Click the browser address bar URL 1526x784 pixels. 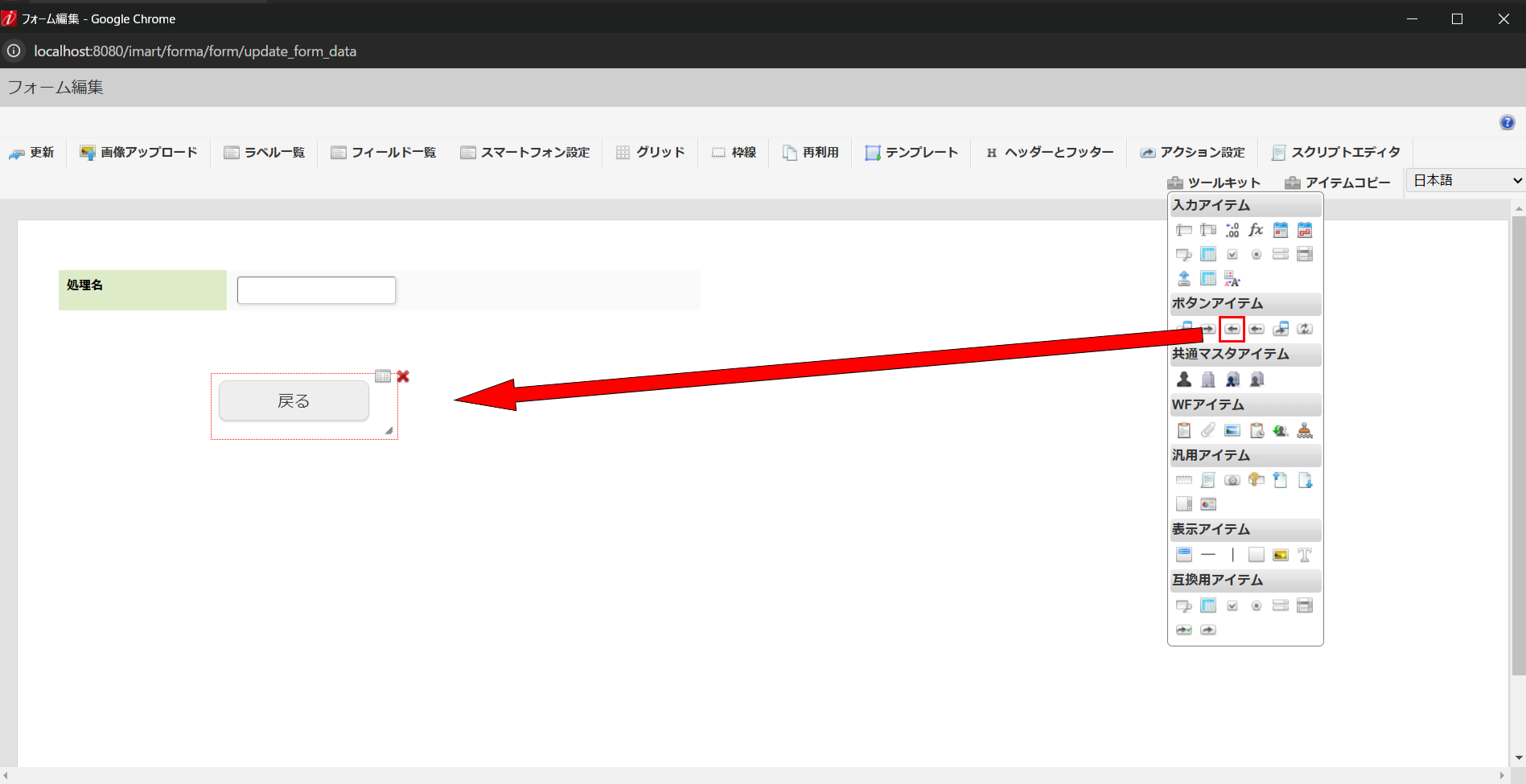195,51
